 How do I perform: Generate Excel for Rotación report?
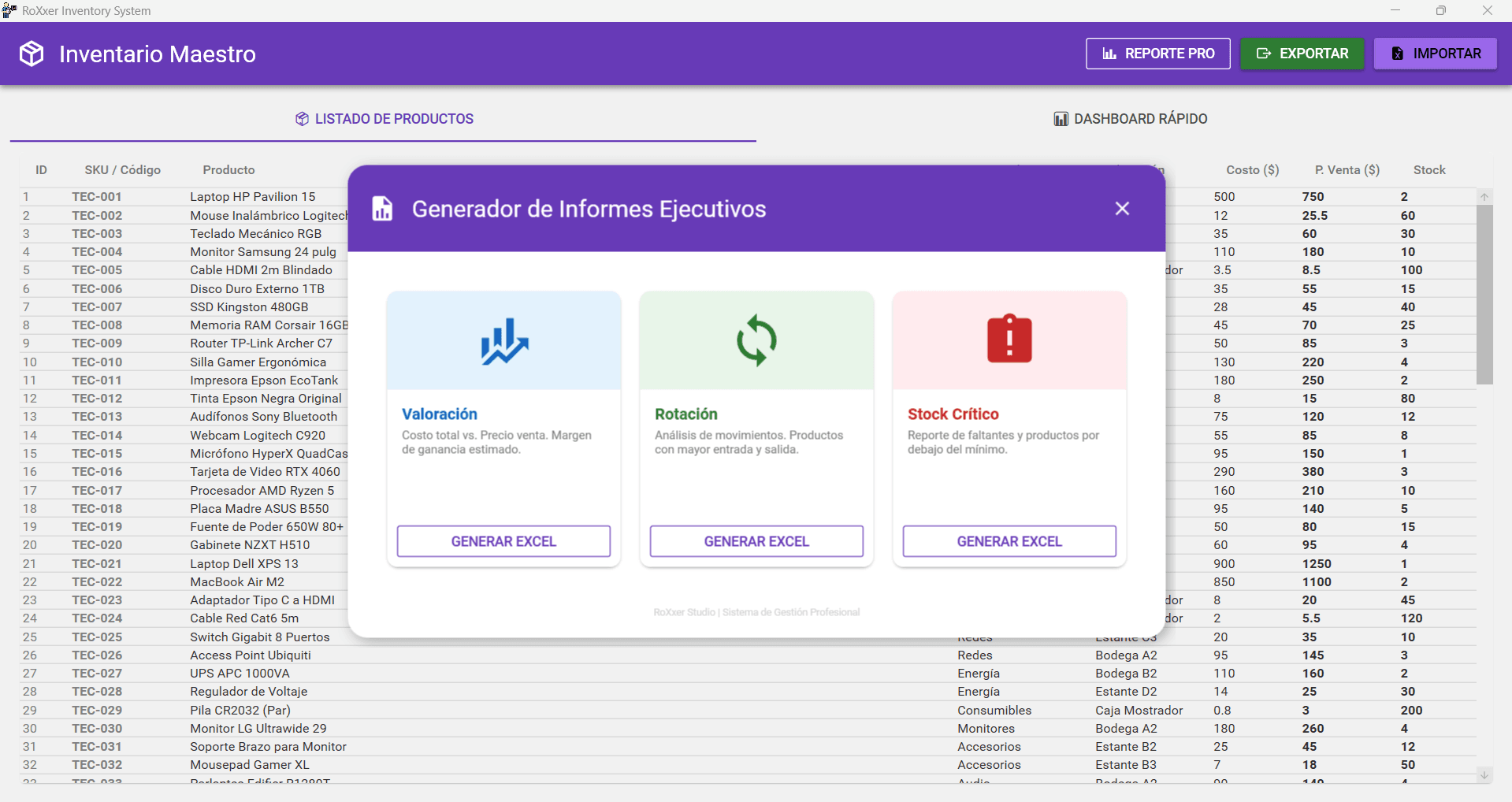(x=756, y=541)
